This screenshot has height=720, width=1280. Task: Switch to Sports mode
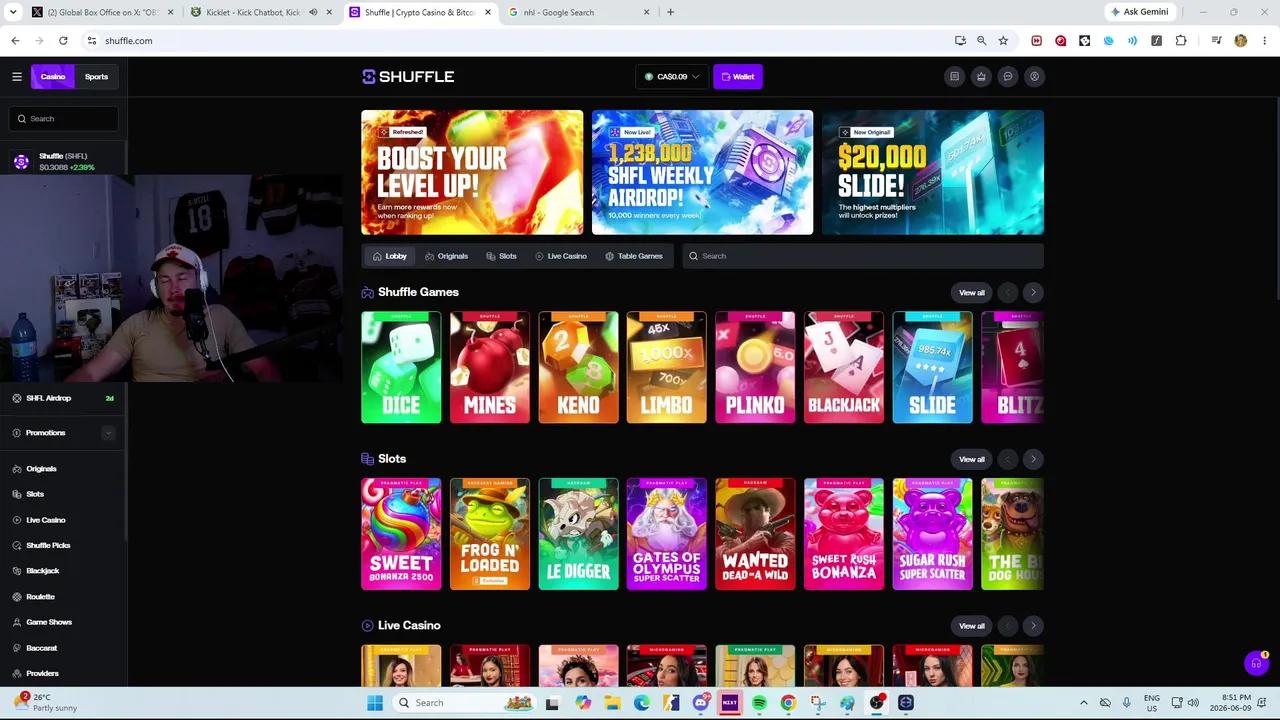tap(96, 76)
